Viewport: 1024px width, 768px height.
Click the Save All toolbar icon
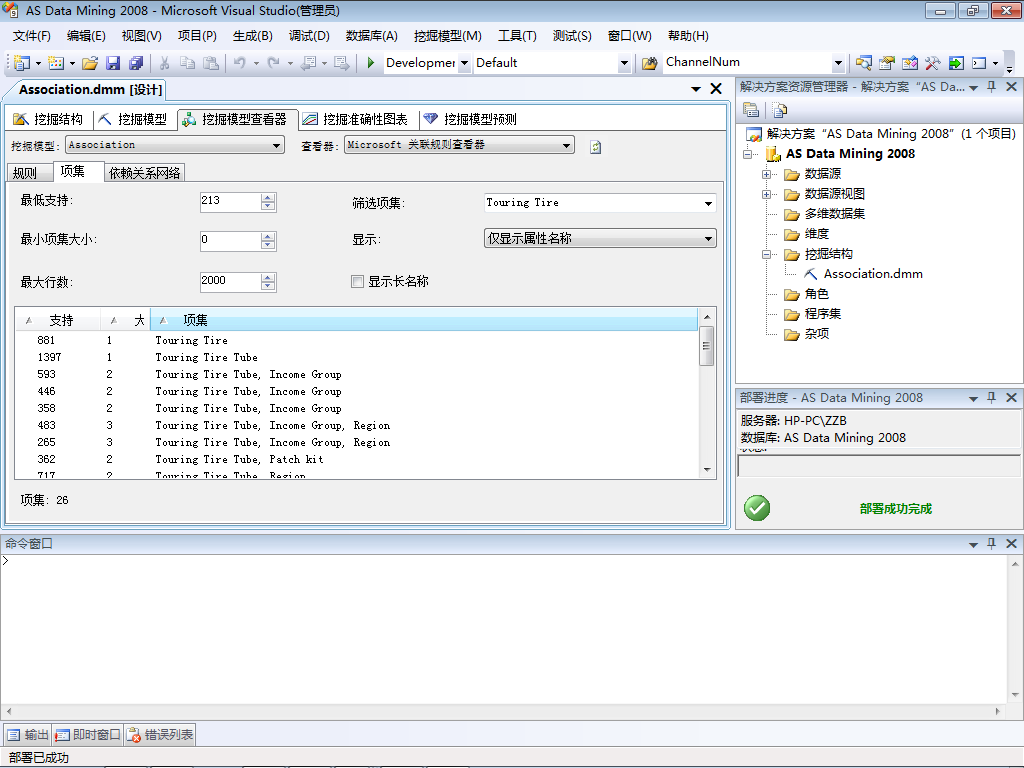pos(136,63)
